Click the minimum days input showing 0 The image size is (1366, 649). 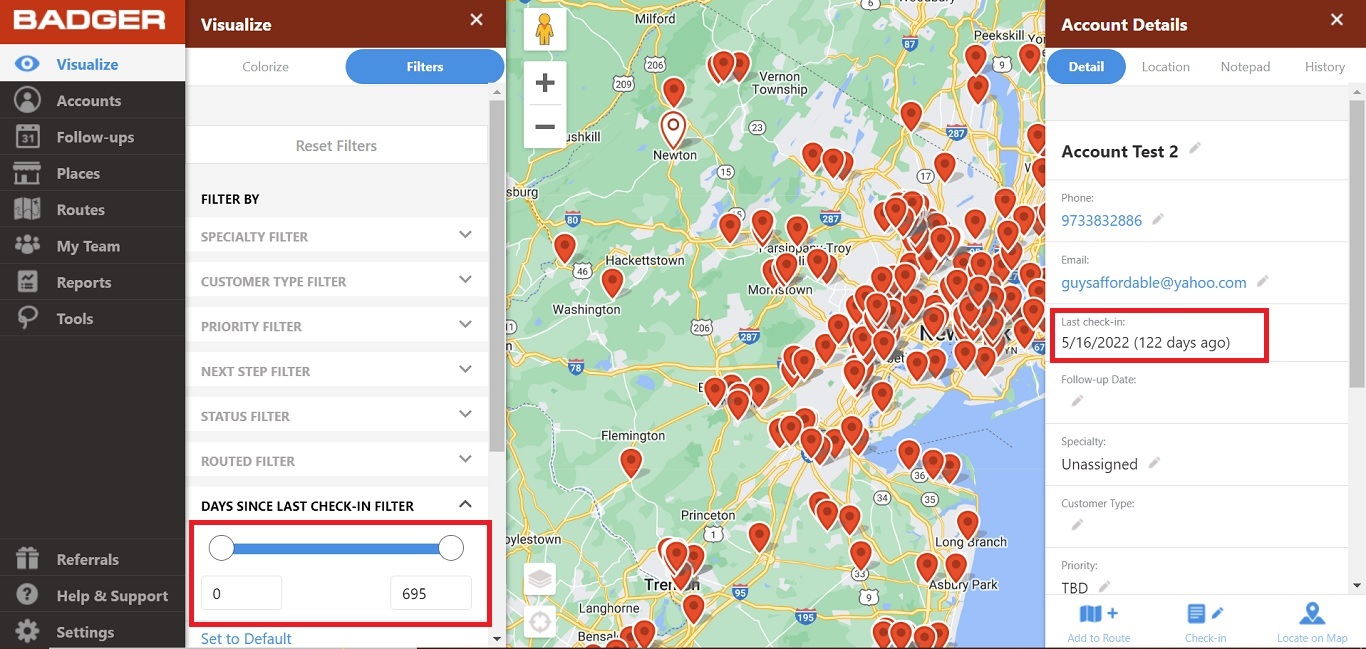[x=241, y=593]
